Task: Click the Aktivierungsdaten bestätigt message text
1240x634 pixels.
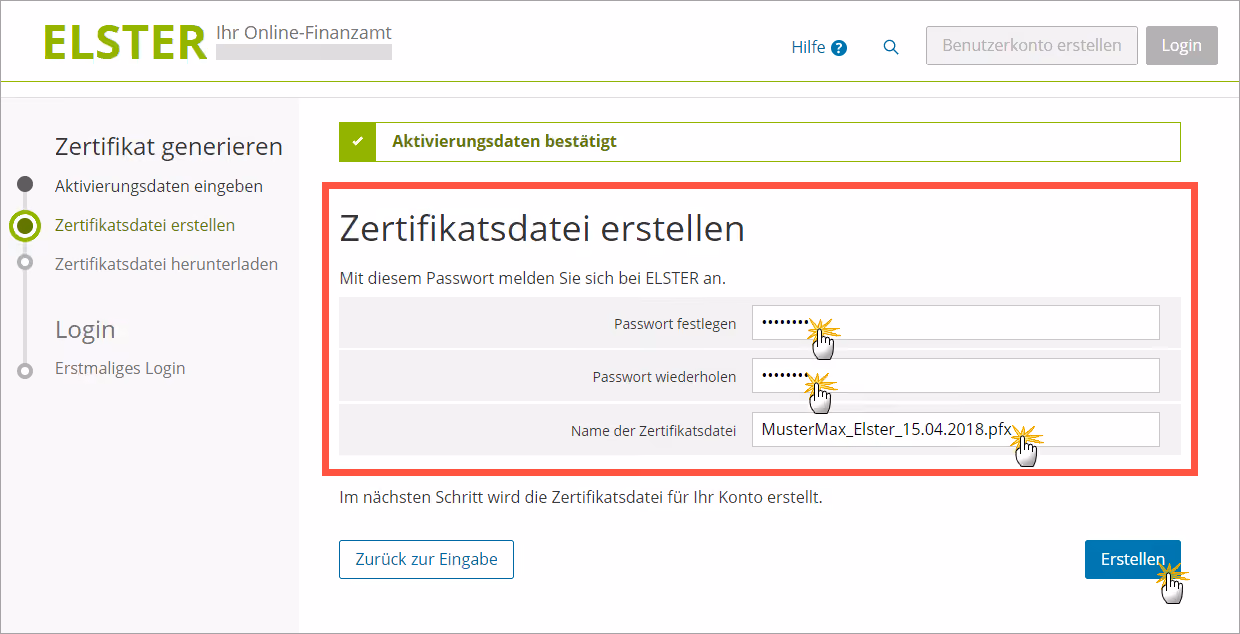Action: (x=504, y=141)
